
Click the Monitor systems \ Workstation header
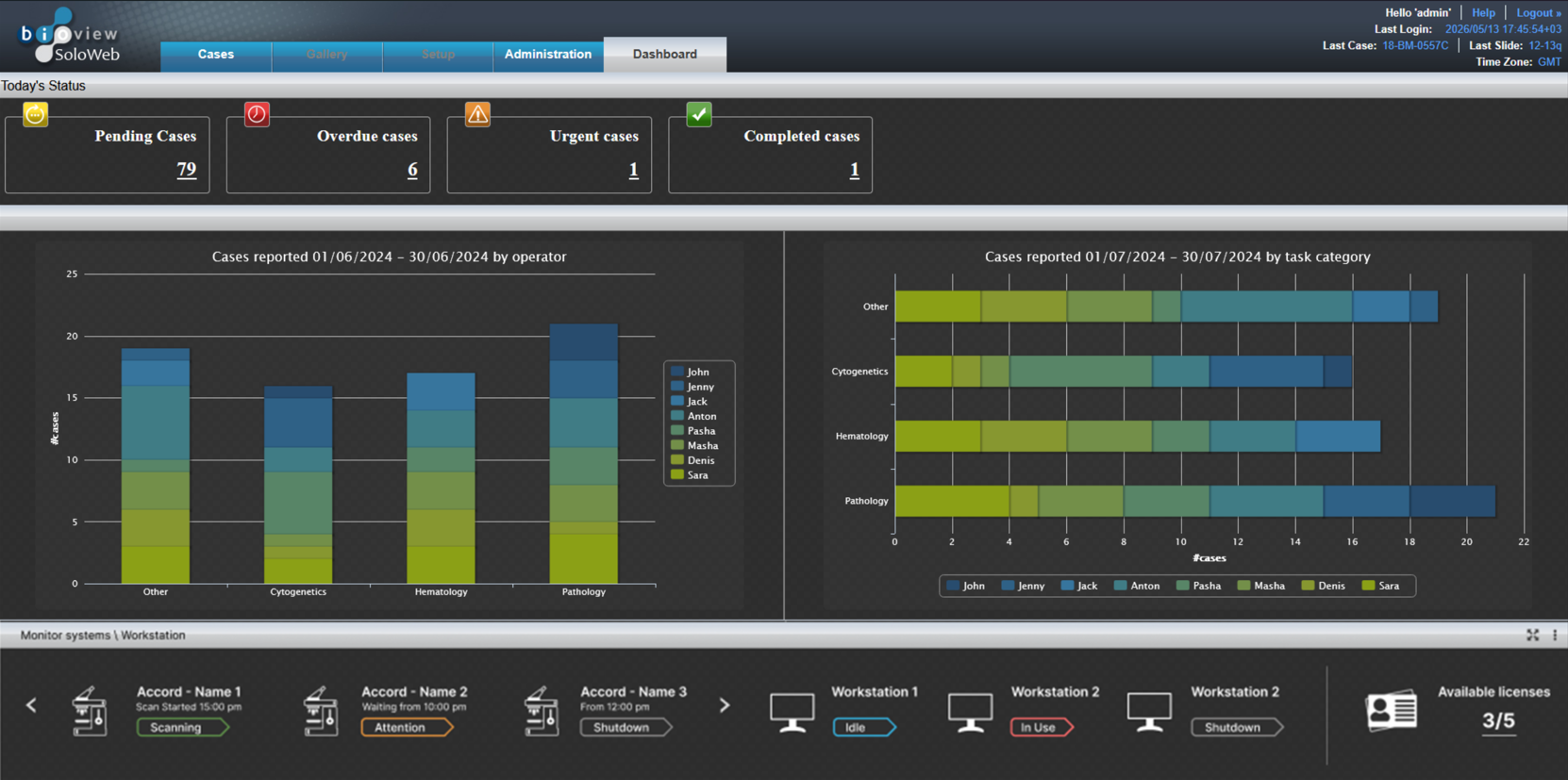point(103,636)
